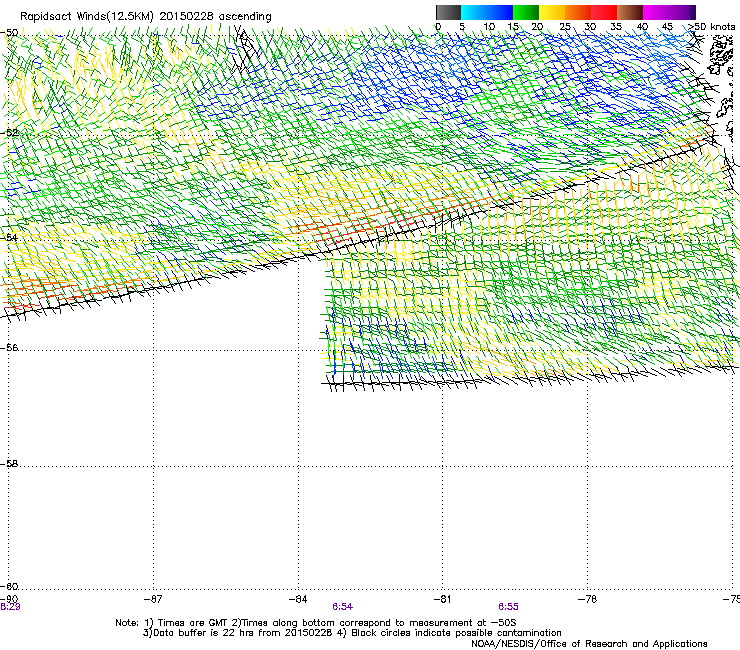Select the orange 25-30 knots legend swatch
The height and width of the screenshot is (650, 740).
pyautogui.click(x=578, y=12)
